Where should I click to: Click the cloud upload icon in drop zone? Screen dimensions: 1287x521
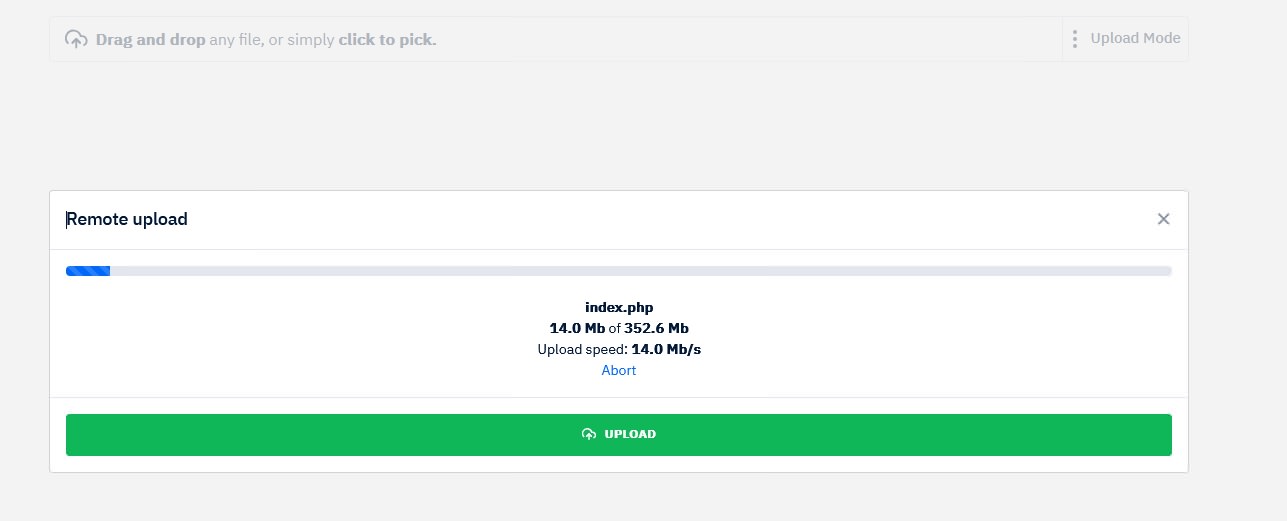pos(76,40)
